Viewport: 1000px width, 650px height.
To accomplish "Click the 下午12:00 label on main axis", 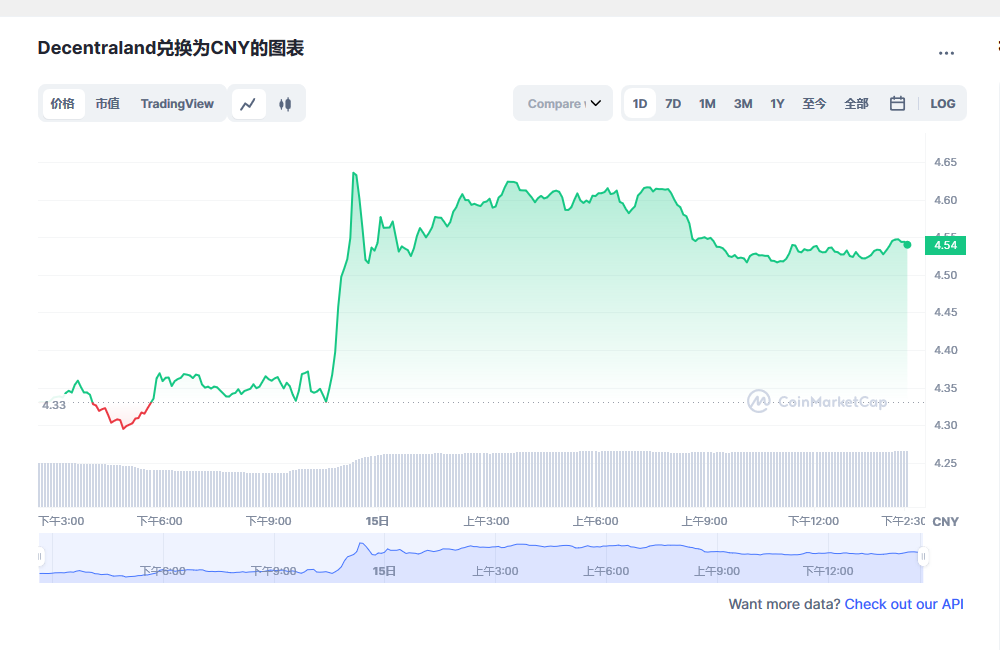I will (x=813, y=521).
